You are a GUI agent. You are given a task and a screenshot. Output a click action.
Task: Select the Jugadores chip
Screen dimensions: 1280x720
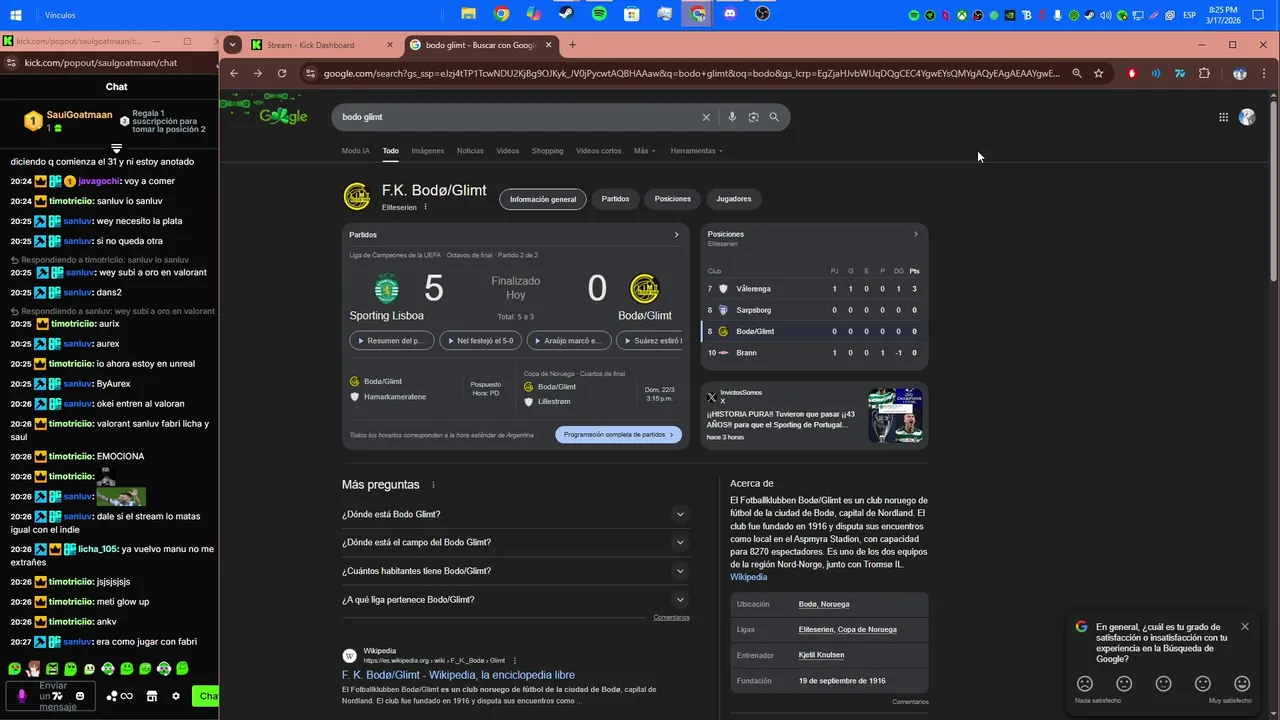734,199
